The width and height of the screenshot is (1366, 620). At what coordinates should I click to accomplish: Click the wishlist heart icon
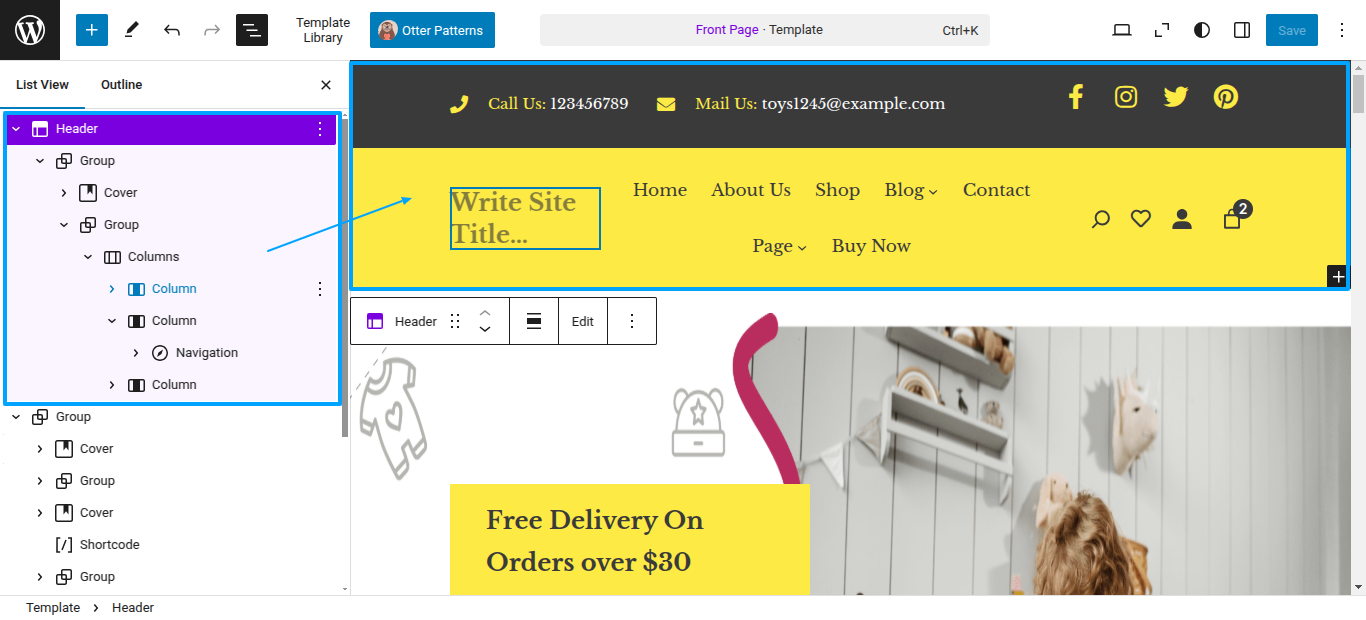[x=1141, y=218]
